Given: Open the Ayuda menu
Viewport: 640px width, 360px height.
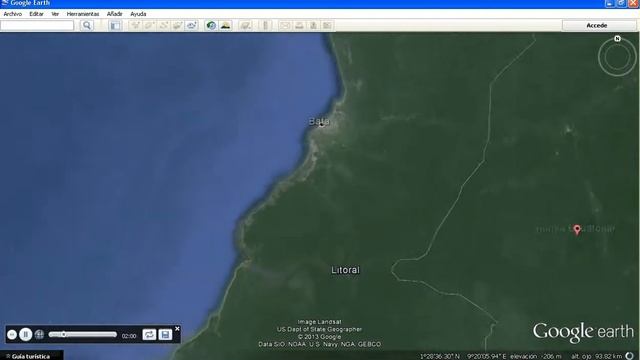Looking at the screenshot, I should tap(138, 14).
